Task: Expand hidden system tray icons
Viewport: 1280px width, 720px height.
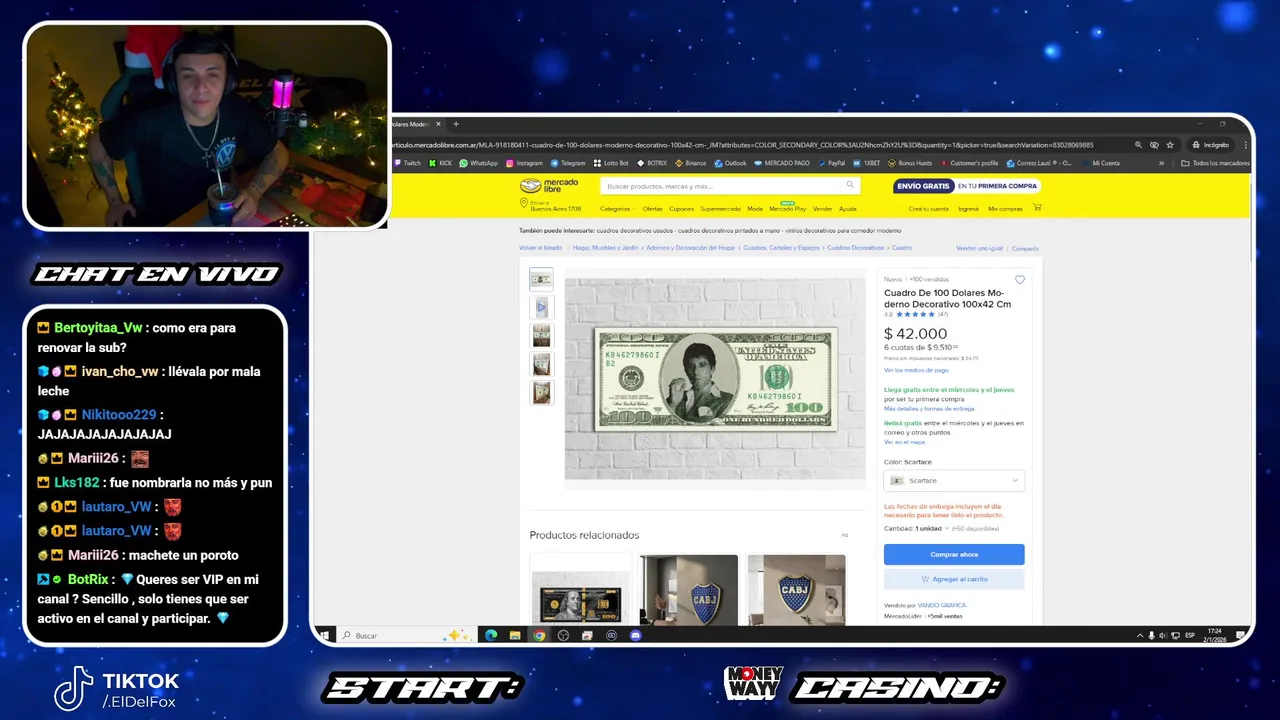Action: (1140, 635)
